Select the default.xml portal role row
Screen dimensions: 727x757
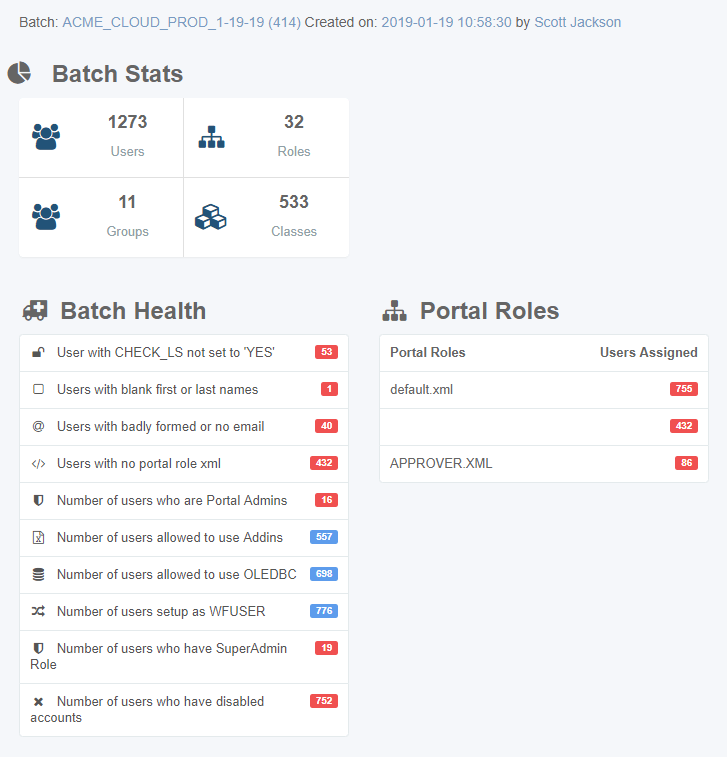544,390
